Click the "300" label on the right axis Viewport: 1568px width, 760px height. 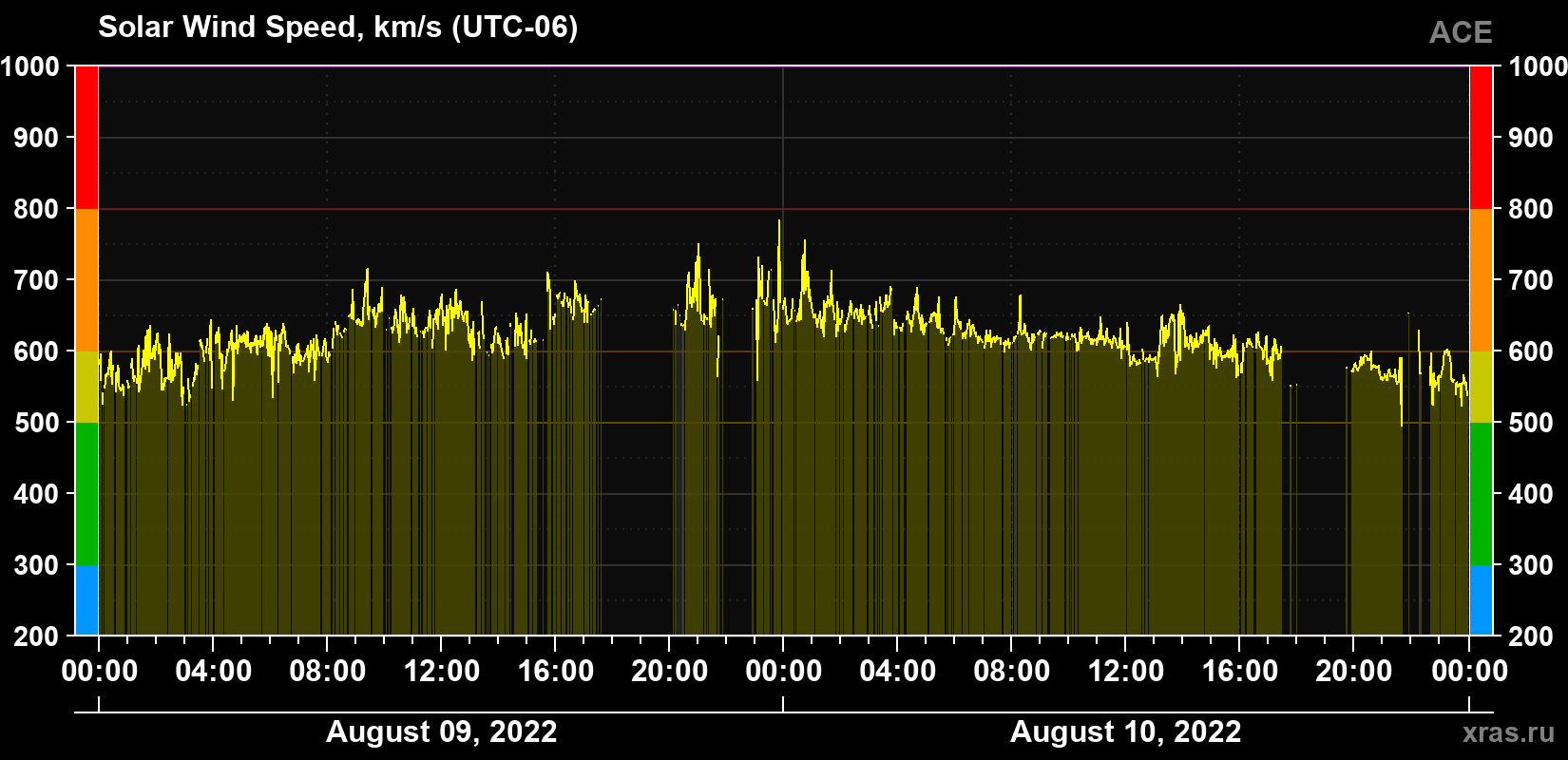[x=1531, y=565]
